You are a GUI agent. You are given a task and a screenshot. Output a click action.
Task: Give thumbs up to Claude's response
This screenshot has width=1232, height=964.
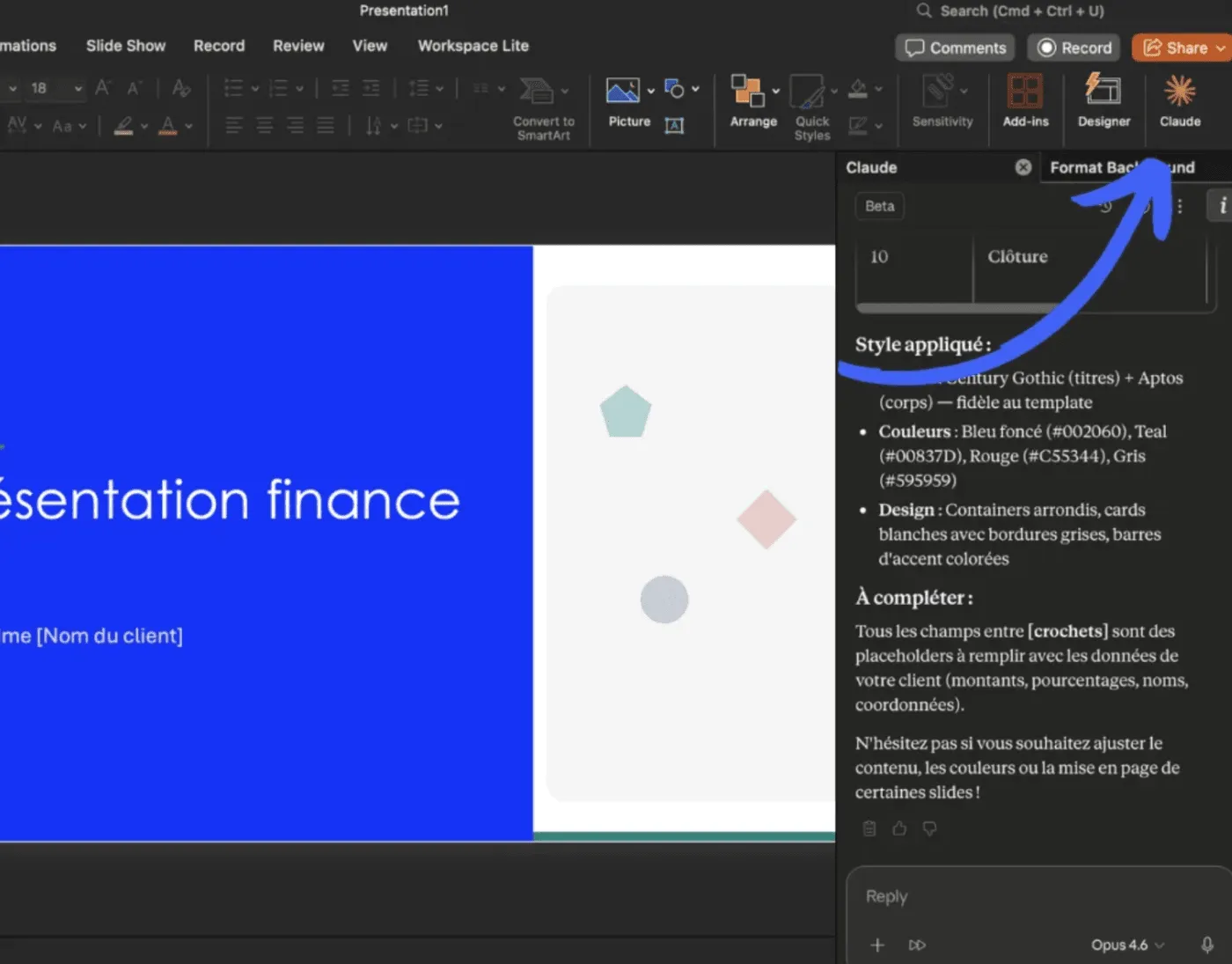(899, 828)
